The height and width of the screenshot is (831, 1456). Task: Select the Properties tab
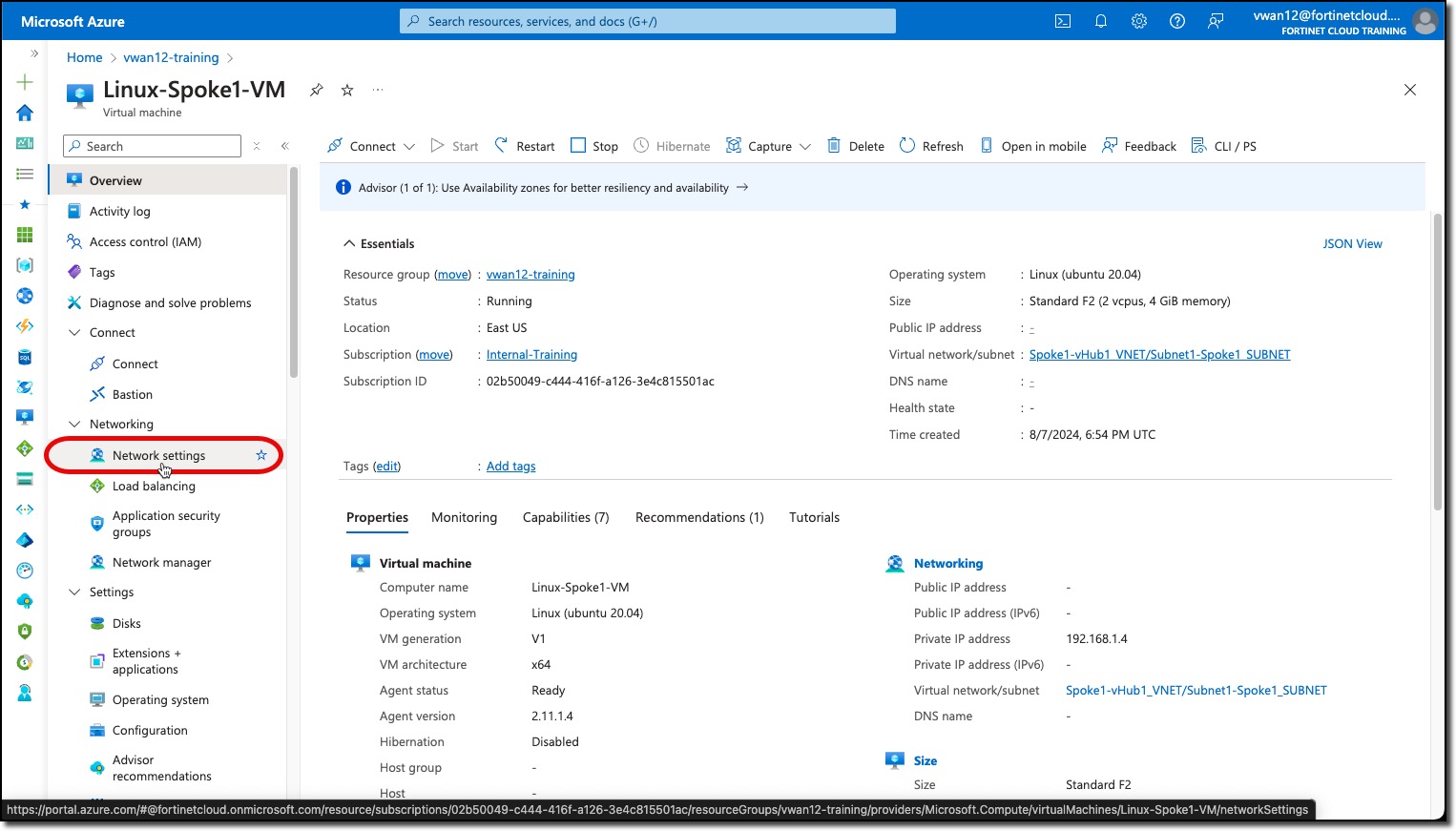[x=377, y=517]
